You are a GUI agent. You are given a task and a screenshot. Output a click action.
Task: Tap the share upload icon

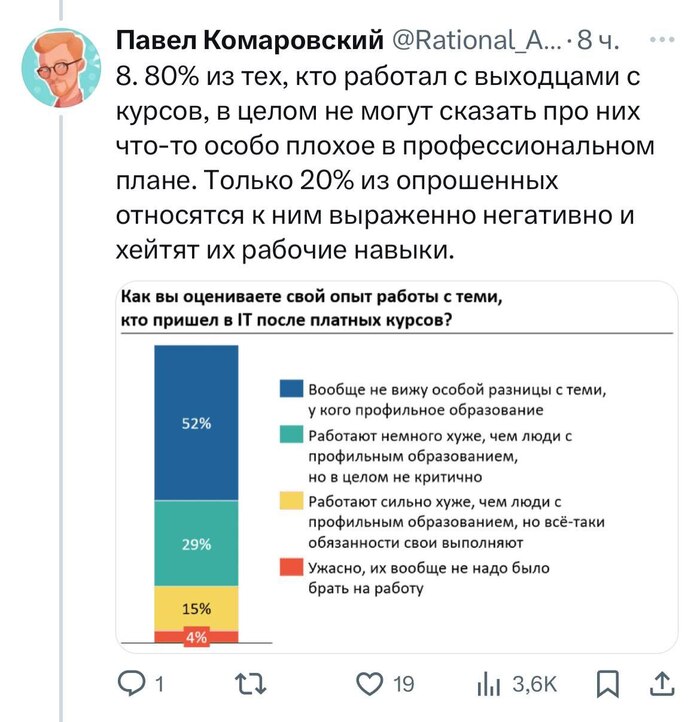(x=661, y=682)
